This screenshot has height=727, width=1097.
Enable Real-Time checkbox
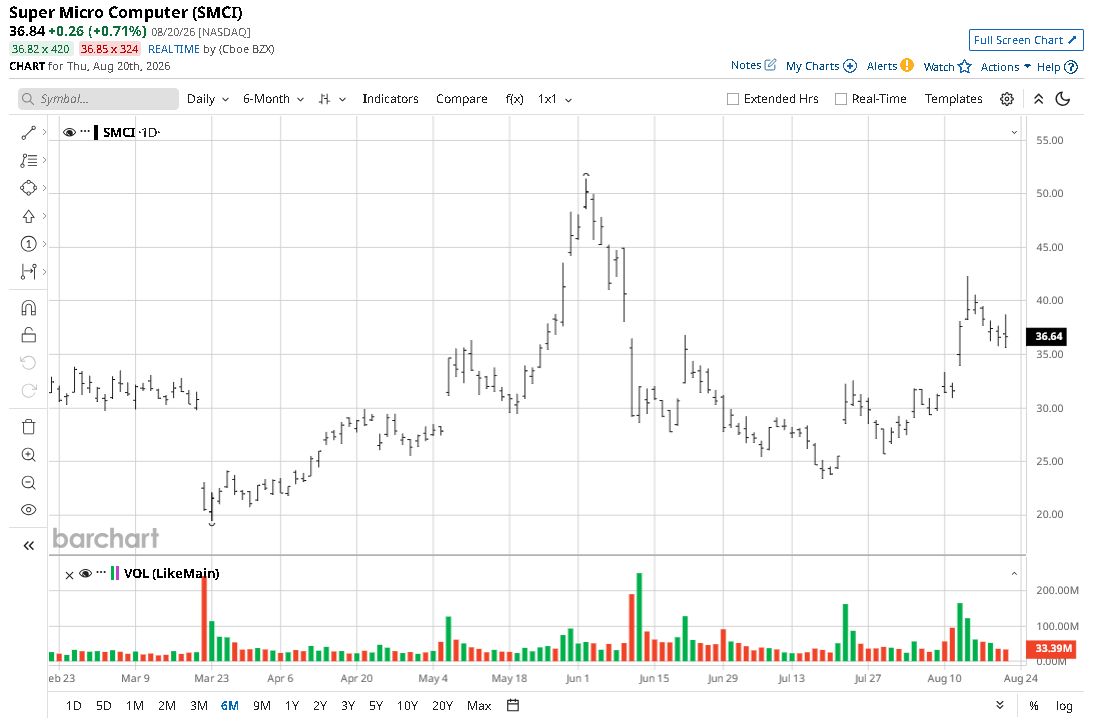click(x=841, y=99)
